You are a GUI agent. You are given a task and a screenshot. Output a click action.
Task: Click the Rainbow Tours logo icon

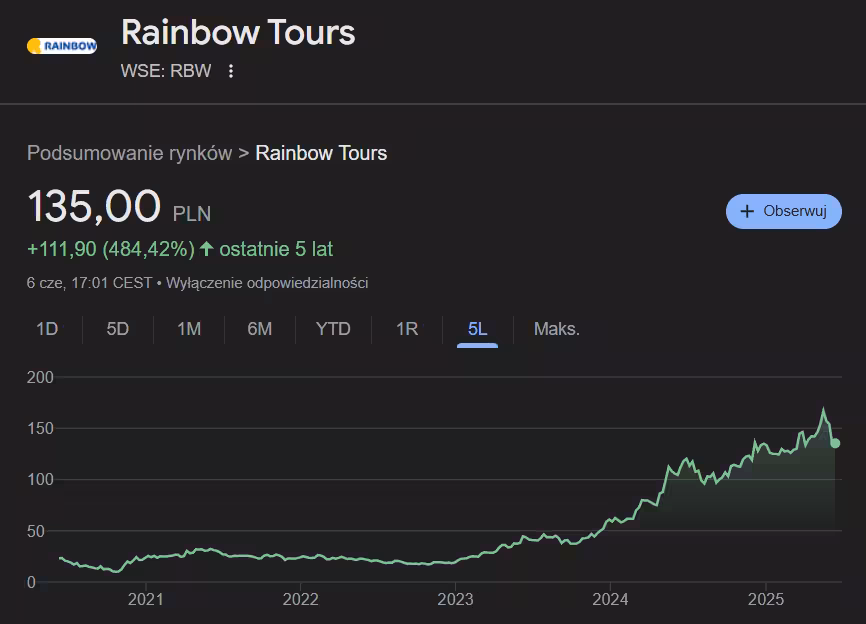pyautogui.click(x=62, y=46)
